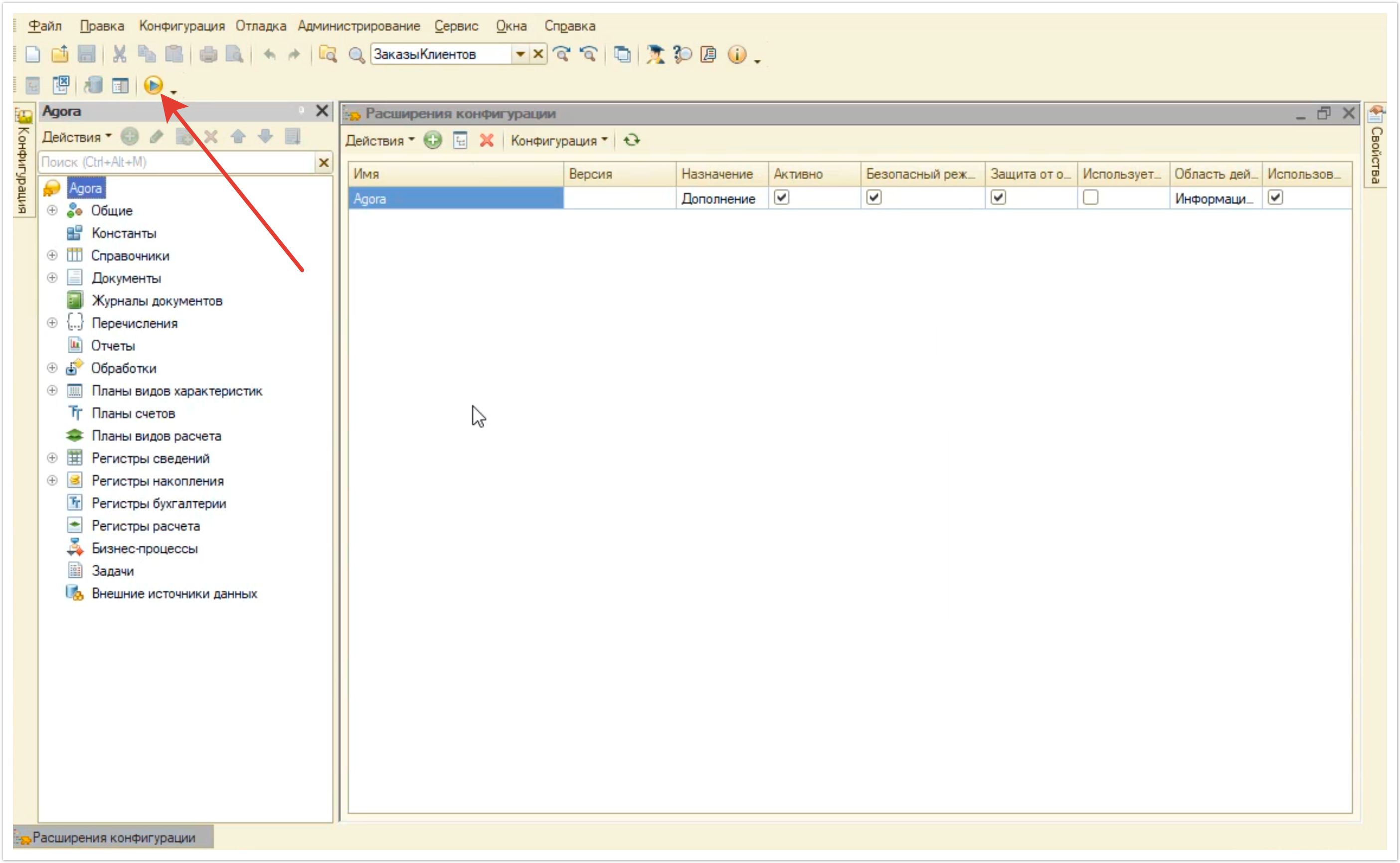Click the magnifier Search icon in toolbar
This screenshot has height=863, width=1400.
tap(356, 55)
